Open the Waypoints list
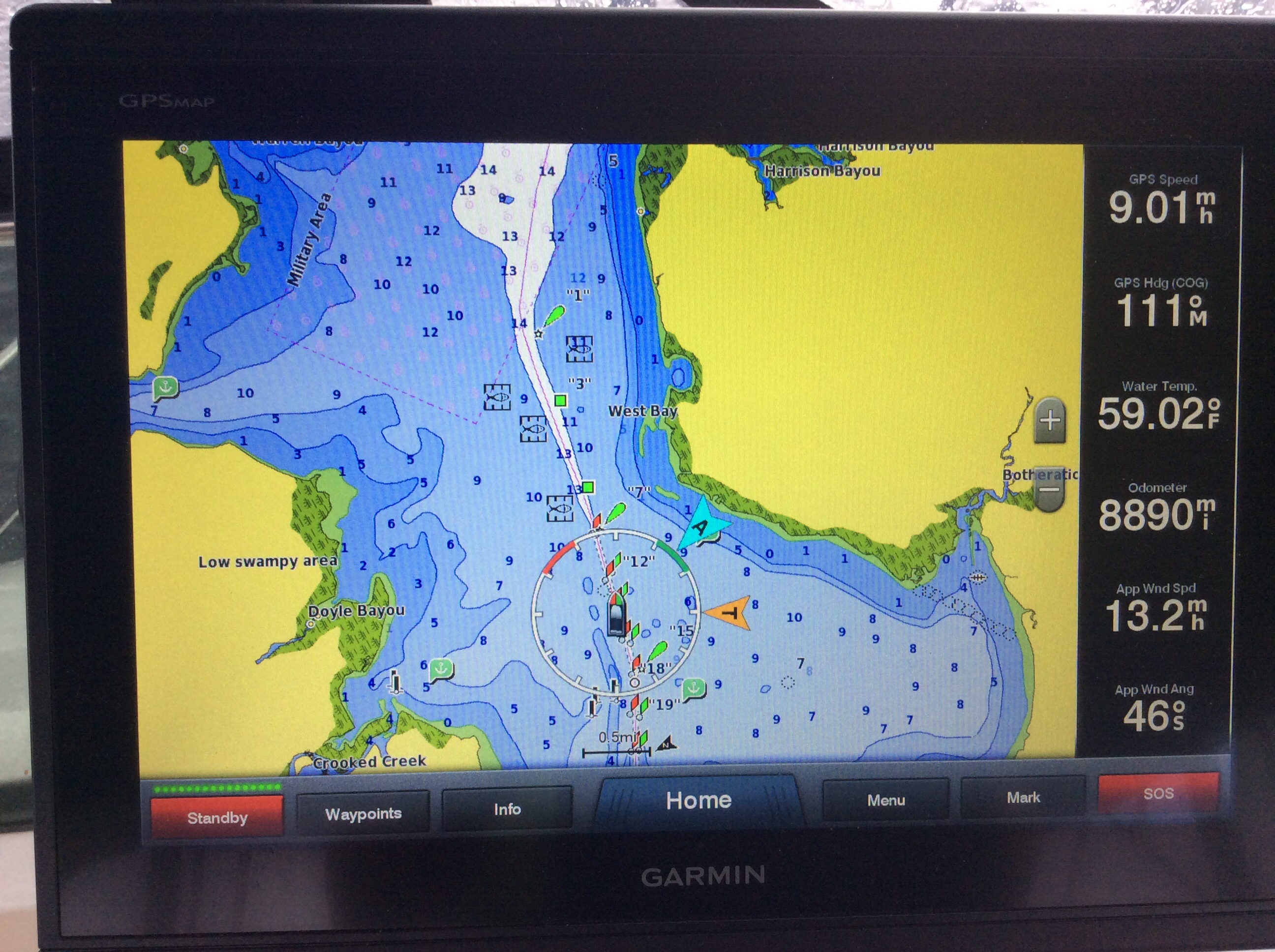Screen dimensions: 1275x952 (363, 814)
